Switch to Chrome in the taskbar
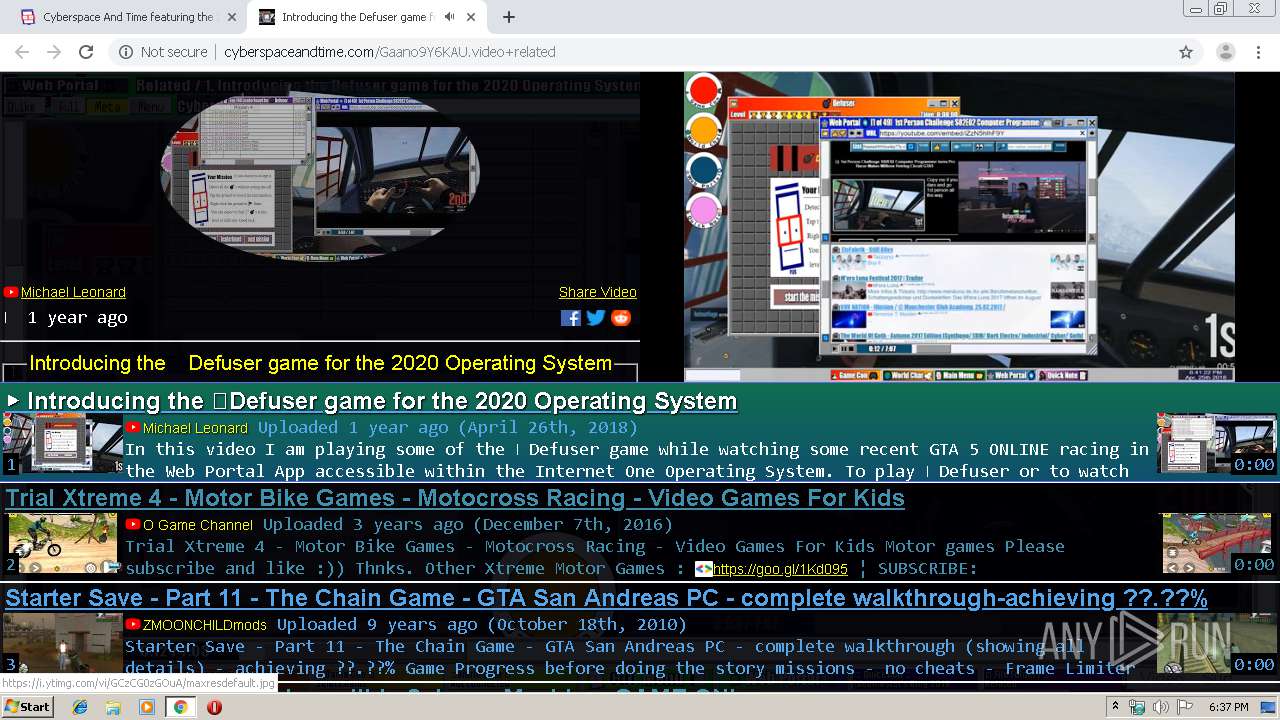The image size is (1280, 720). [180, 707]
